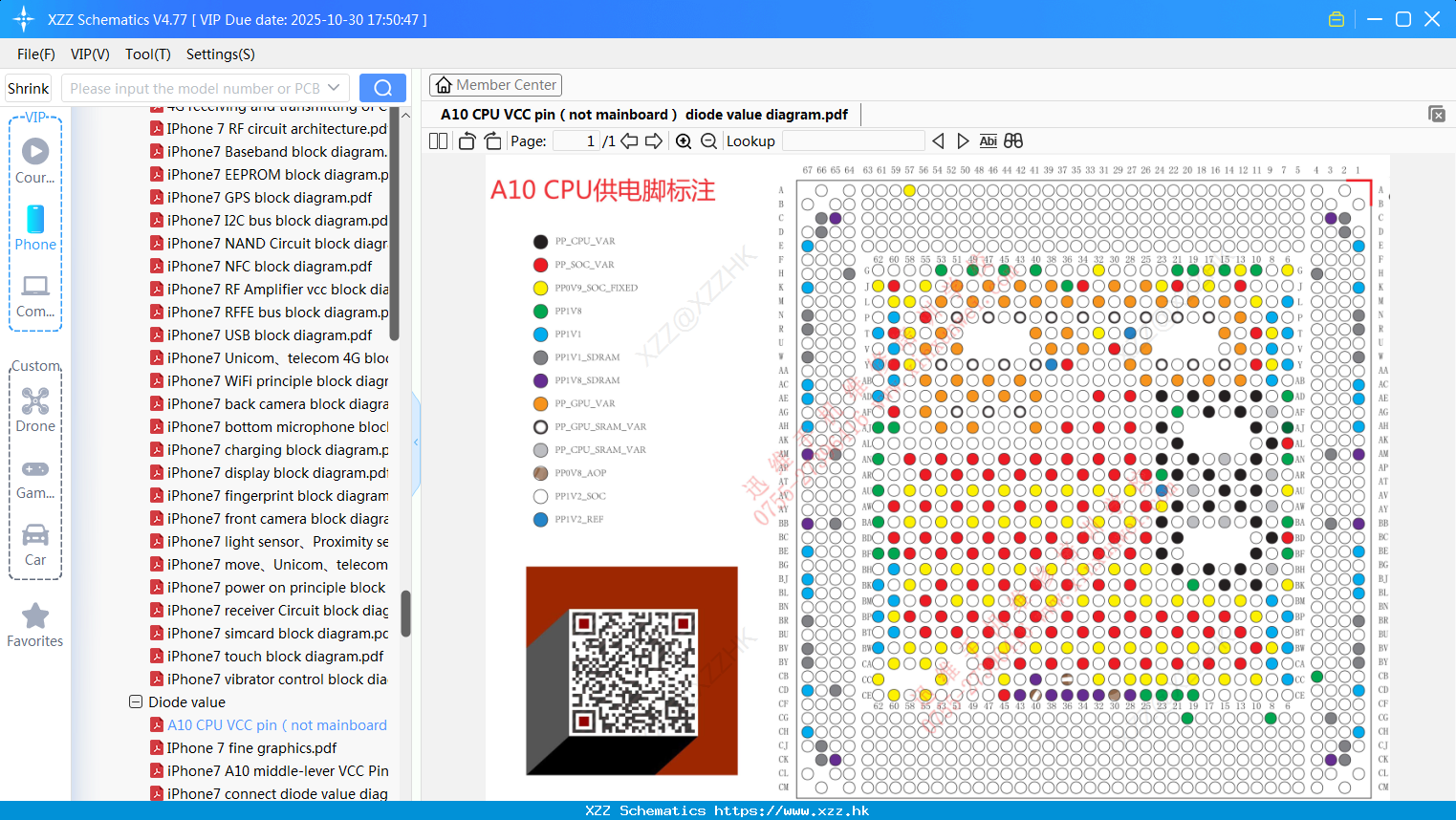This screenshot has height=820, width=1456.
Task: Open the Settings(S) menu
Action: click(x=221, y=54)
